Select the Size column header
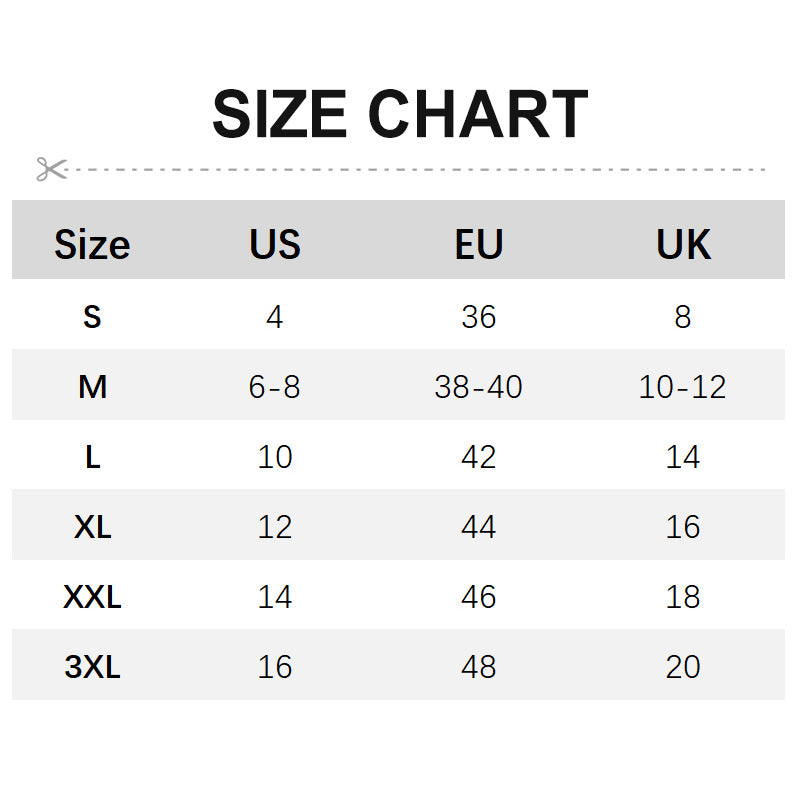 point(92,244)
